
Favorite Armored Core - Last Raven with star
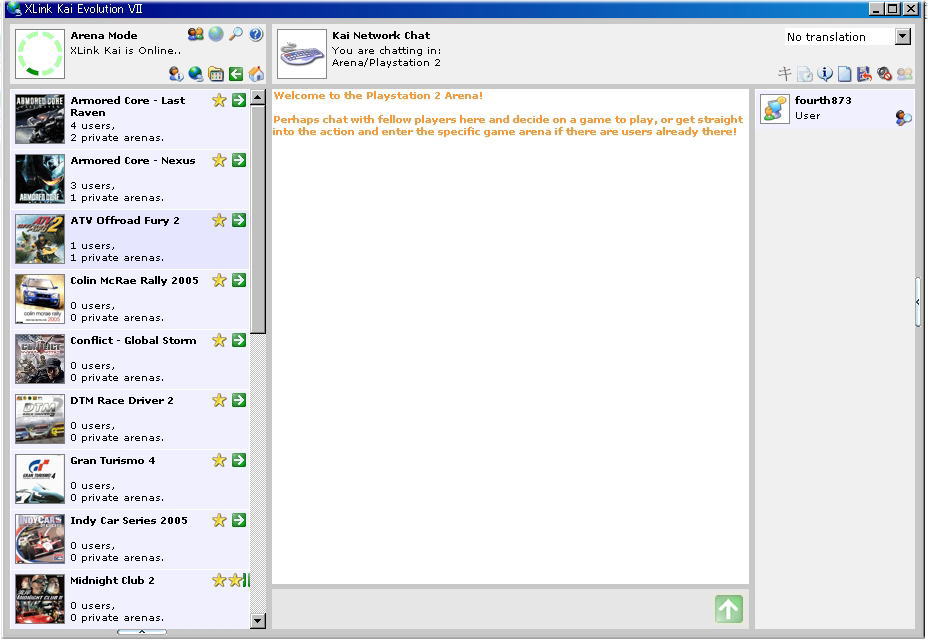(219, 100)
